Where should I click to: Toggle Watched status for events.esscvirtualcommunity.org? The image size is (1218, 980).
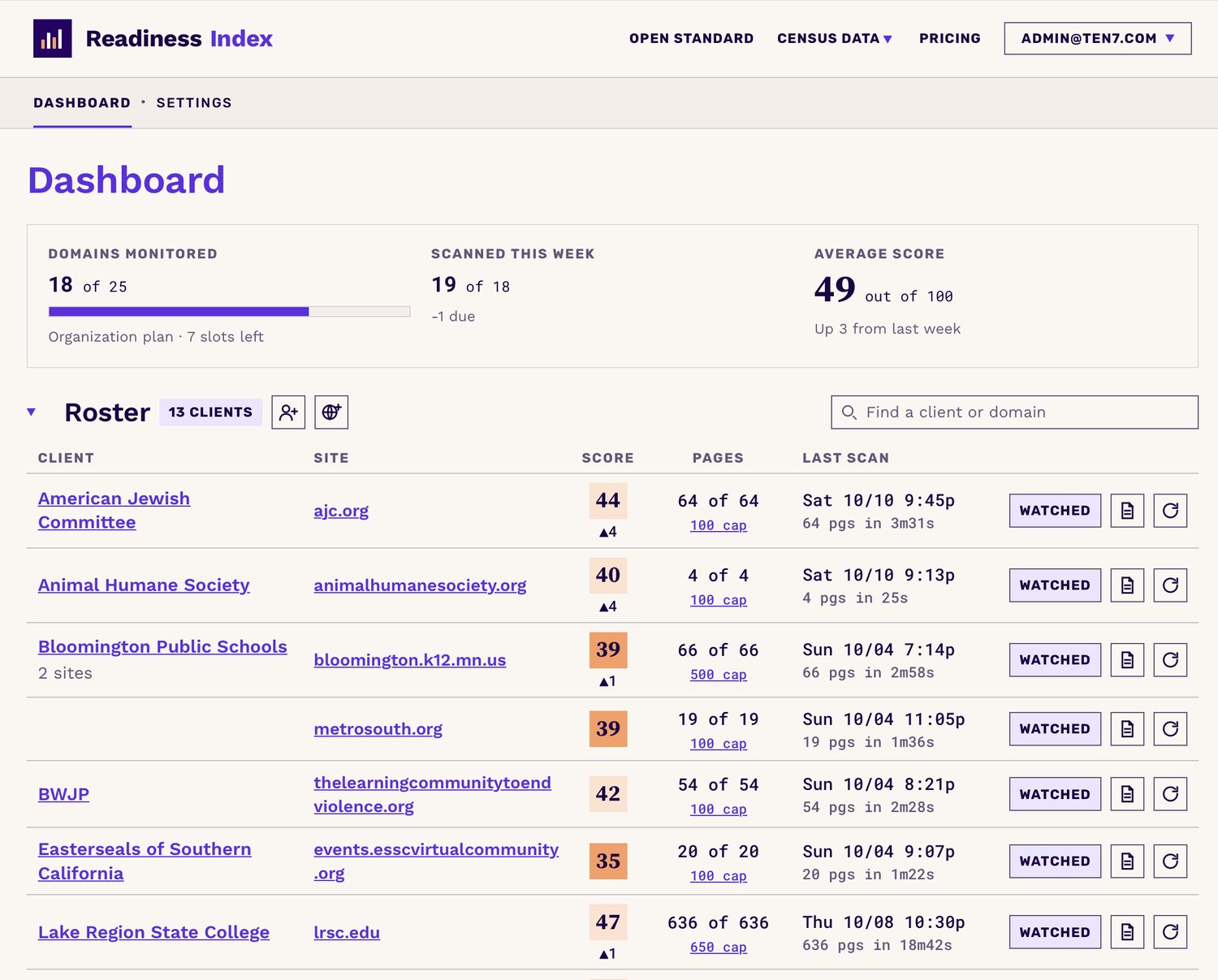1055,861
